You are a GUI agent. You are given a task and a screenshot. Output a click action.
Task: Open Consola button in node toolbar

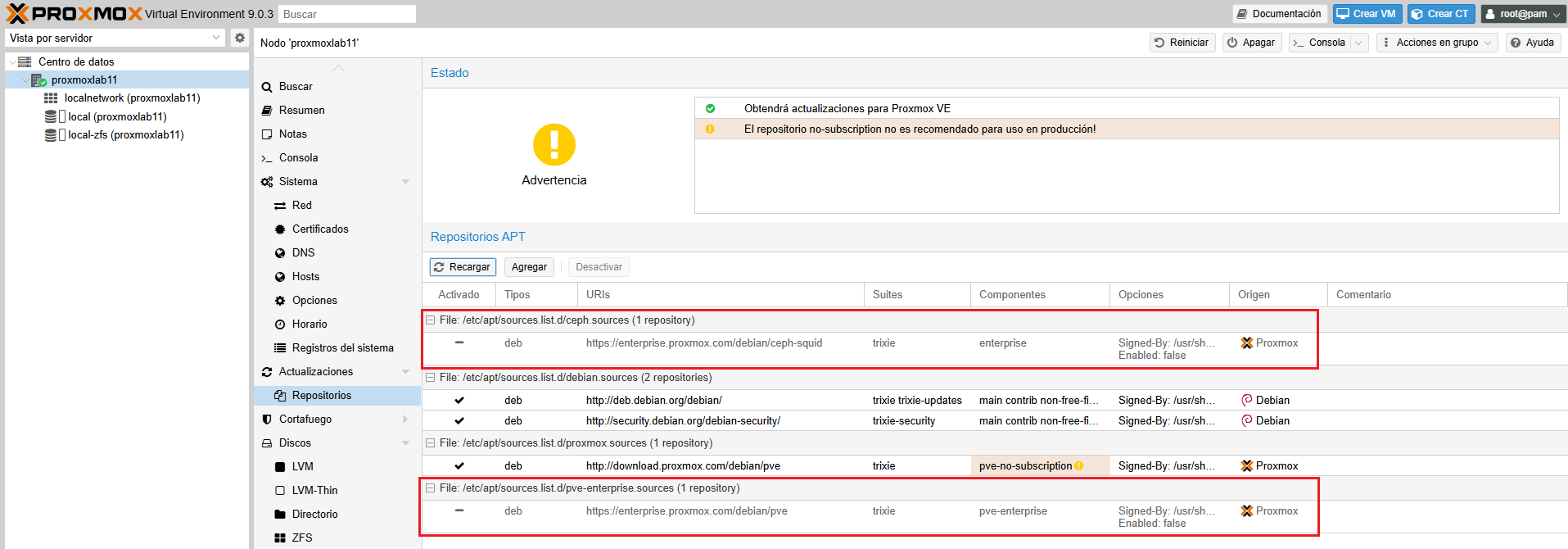pos(1319,43)
